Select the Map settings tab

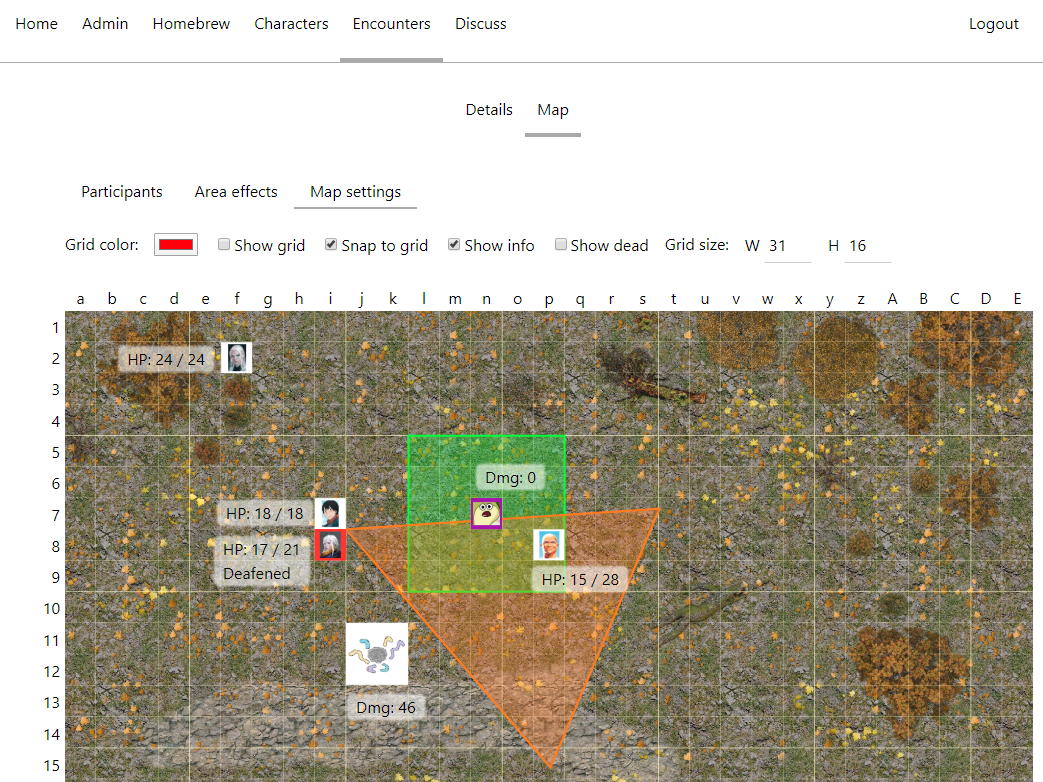tap(355, 192)
